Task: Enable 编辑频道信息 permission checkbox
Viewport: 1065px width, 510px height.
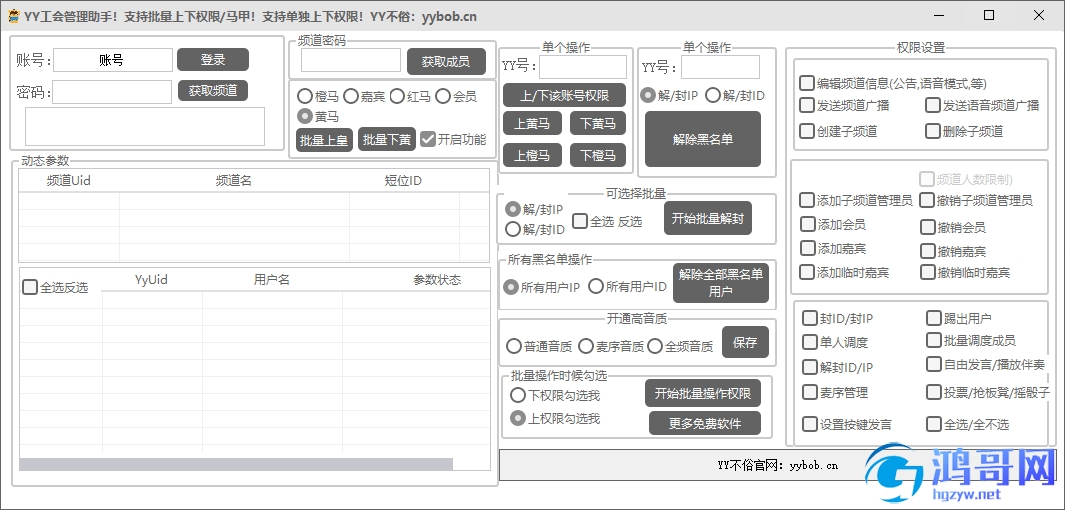Action: pos(806,83)
